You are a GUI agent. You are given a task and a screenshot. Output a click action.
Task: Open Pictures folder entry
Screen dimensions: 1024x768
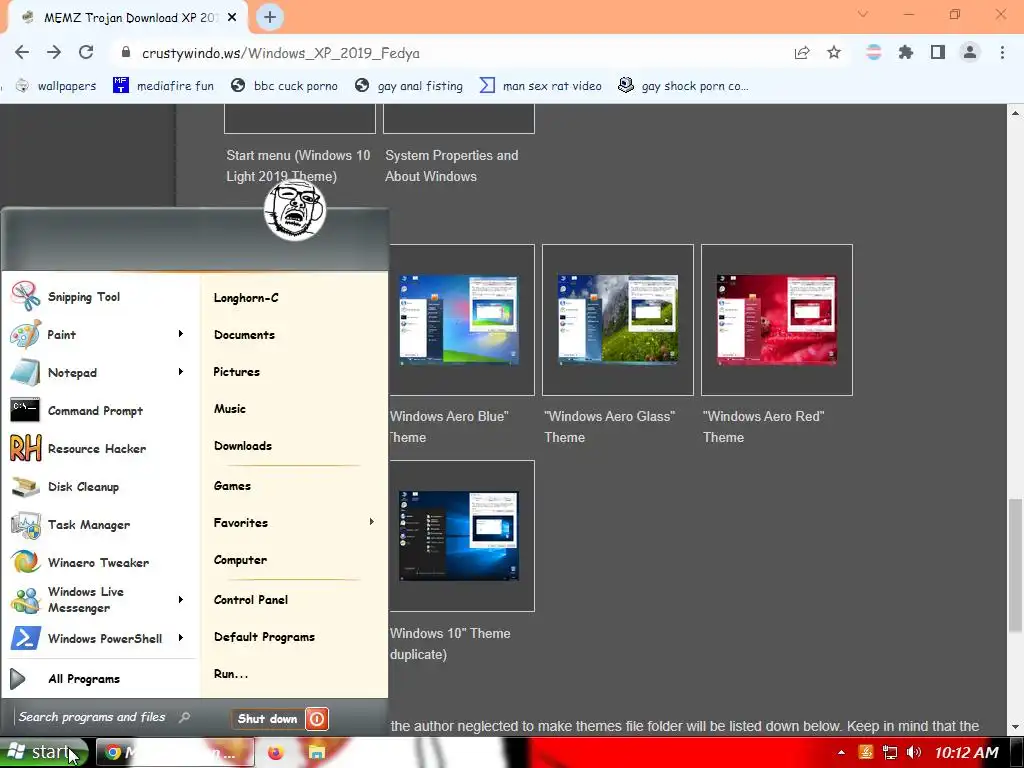[x=236, y=372]
